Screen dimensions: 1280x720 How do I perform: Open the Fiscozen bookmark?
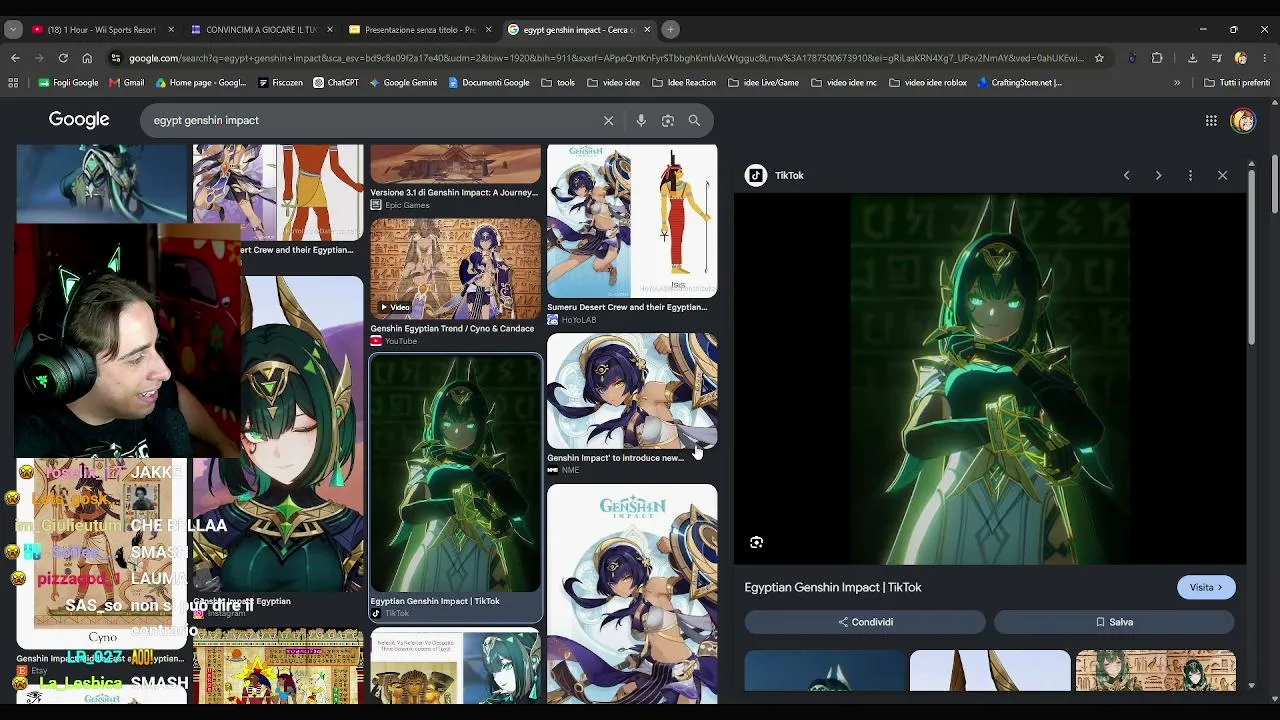279,83
